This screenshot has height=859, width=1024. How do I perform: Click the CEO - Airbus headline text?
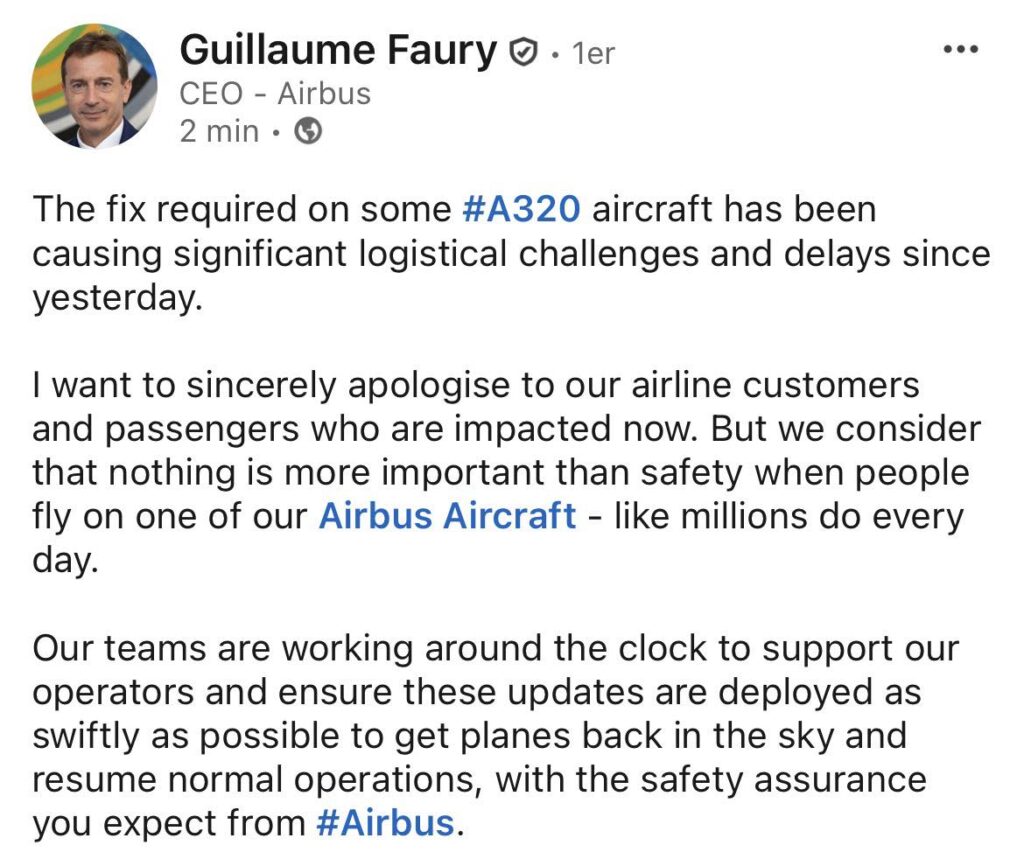(x=274, y=93)
